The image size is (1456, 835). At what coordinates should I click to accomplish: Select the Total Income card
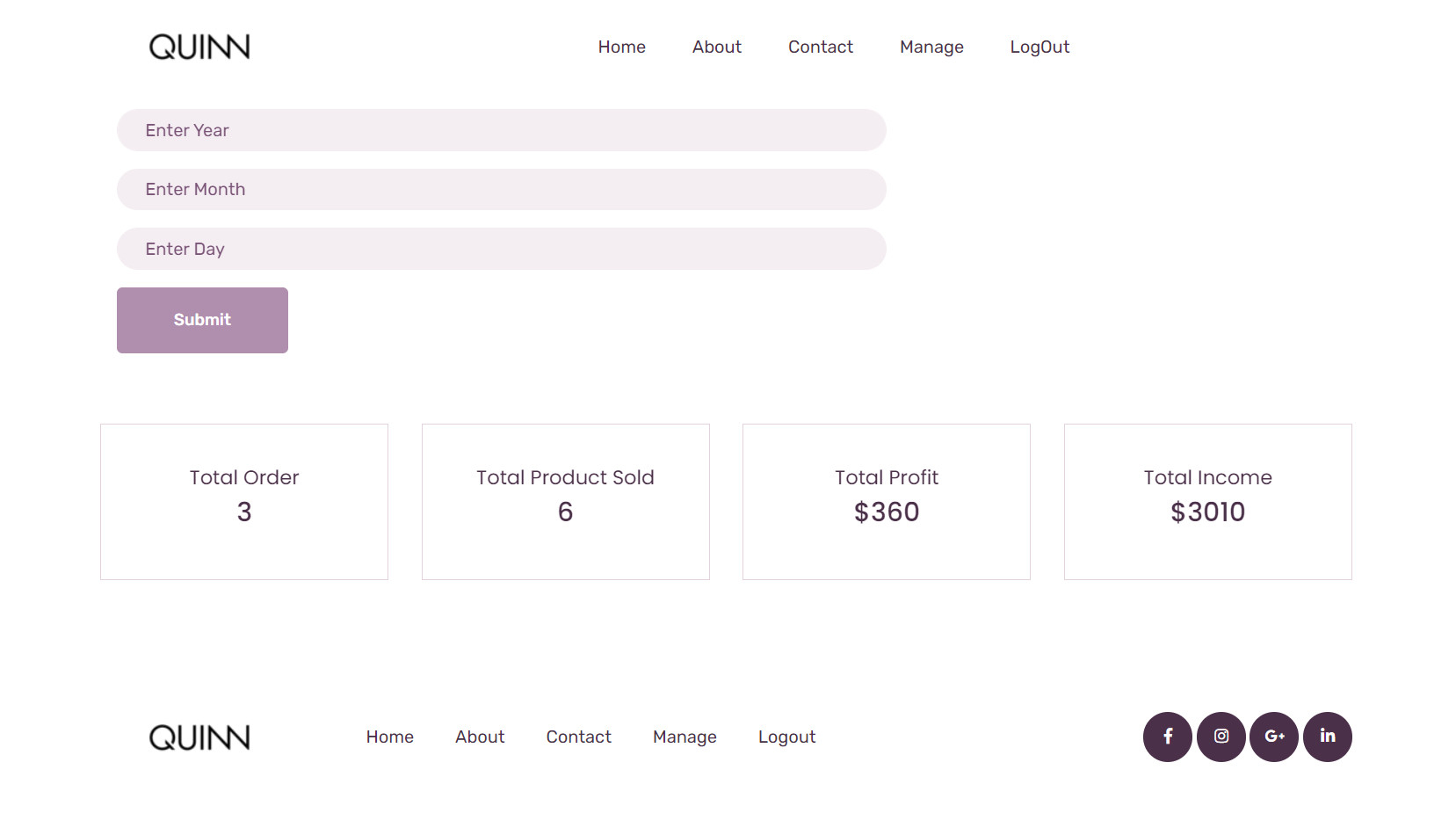point(1208,502)
